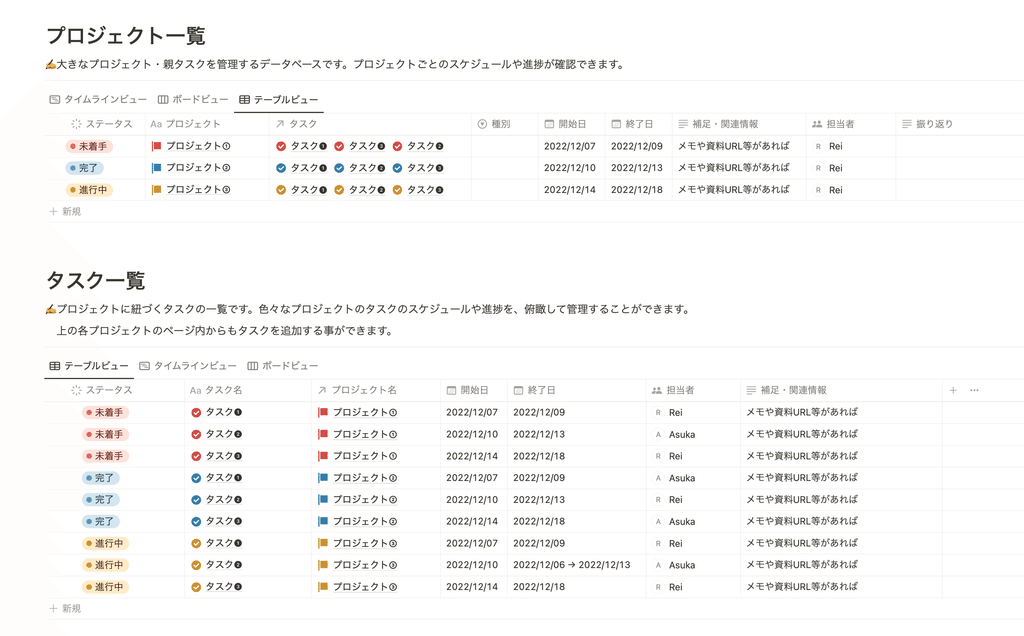This screenshot has width=1024, height=636.
Task: Click orange check icon of 進行中 タスク❶ in タスク一覧
Action: click(x=196, y=543)
